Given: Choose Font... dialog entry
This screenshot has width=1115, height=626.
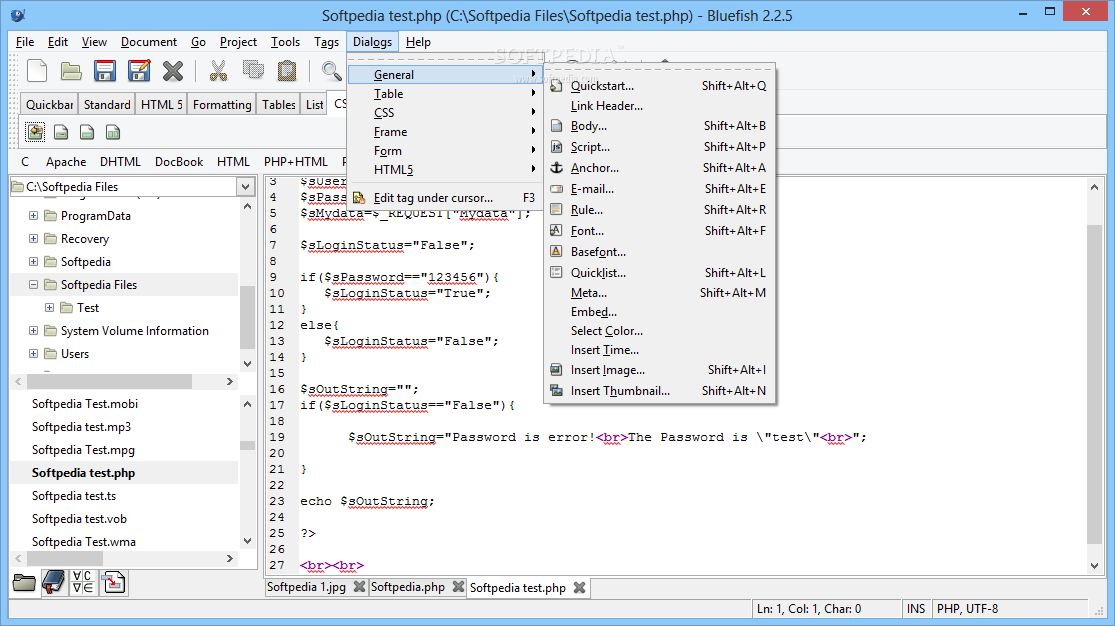Looking at the screenshot, I should pos(659,230).
